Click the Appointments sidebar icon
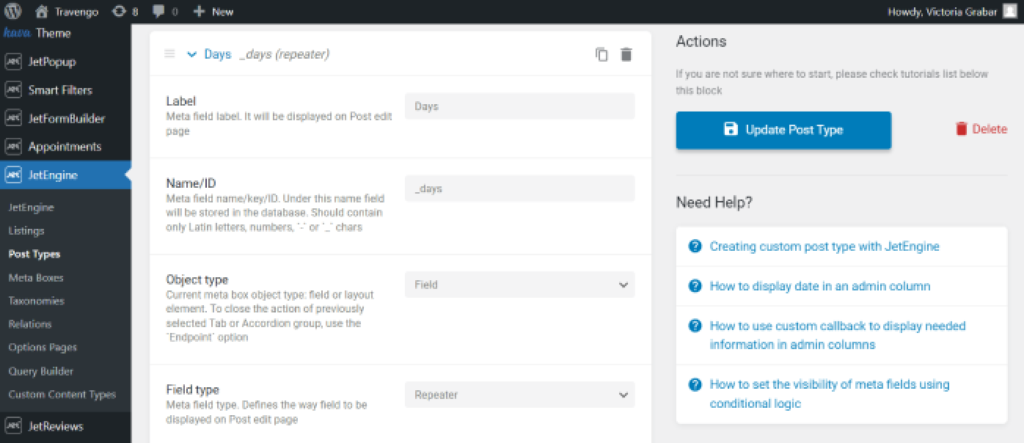 [x=13, y=146]
